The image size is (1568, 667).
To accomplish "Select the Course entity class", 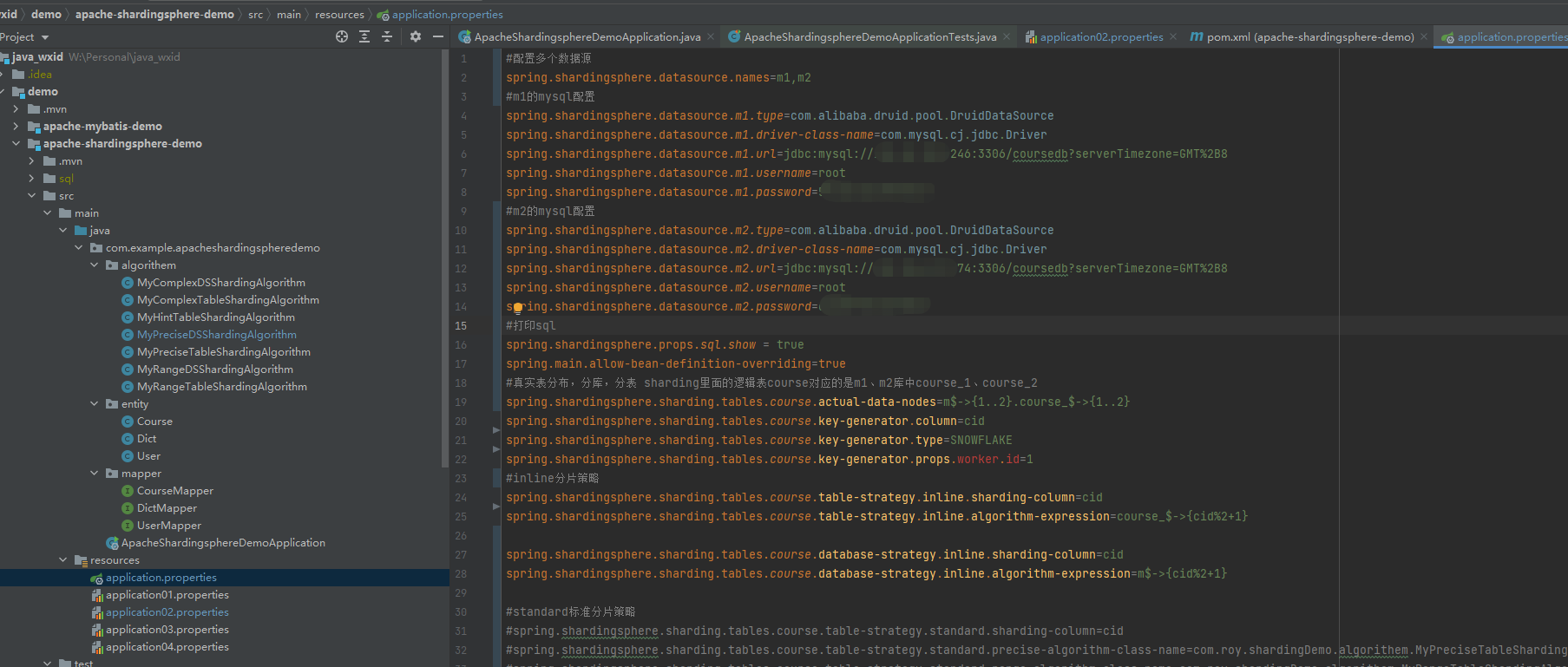I will point(154,422).
